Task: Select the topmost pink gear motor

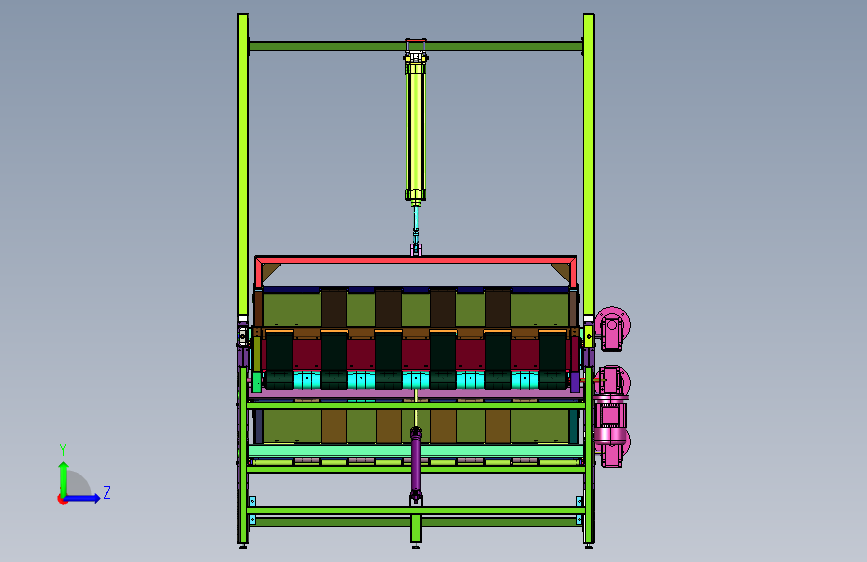Action: pyautogui.click(x=612, y=328)
